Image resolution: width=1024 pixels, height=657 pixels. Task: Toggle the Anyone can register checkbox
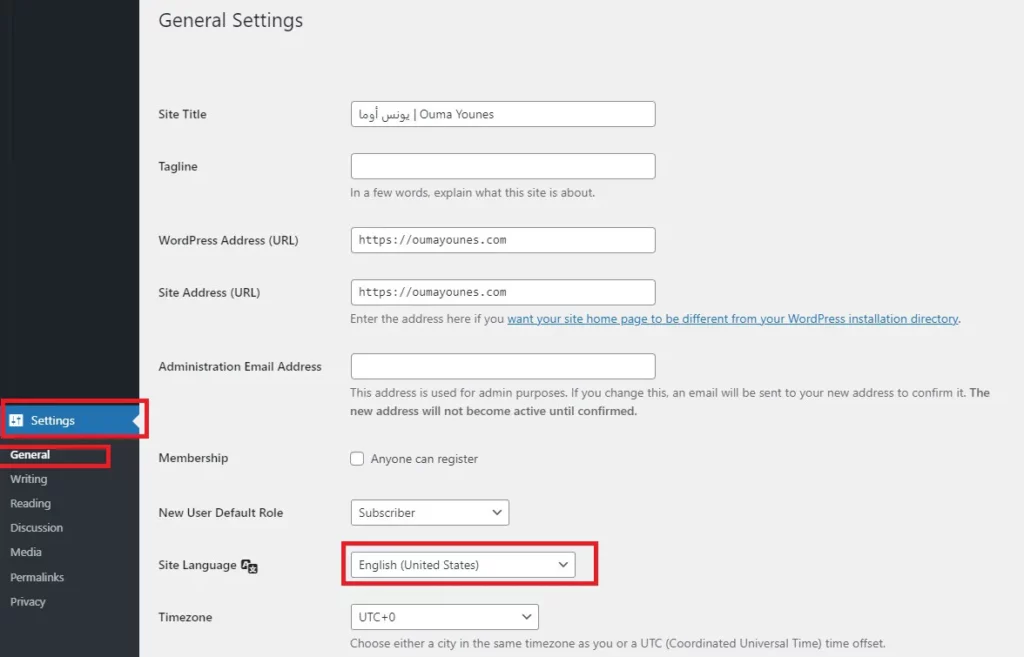[x=357, y=458]
